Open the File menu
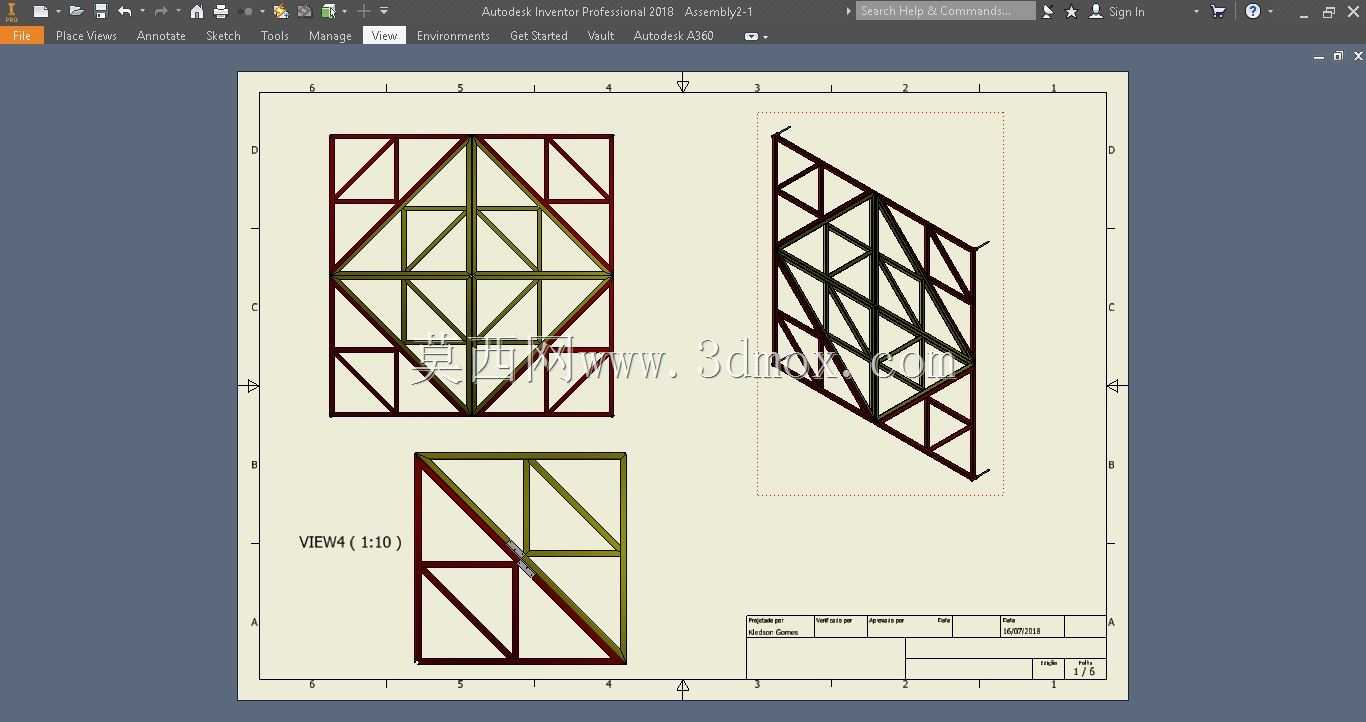The height and width of the screenshot is (722, 1366). 22,36
